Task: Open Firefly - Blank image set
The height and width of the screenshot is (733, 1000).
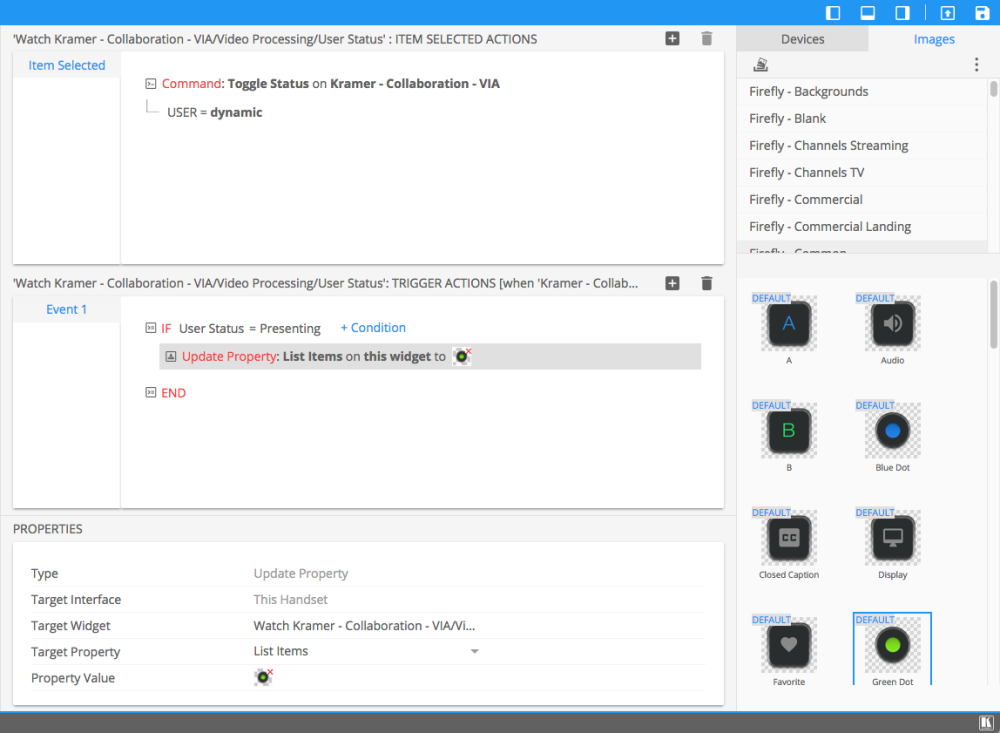Action: (x=862, y=119)
